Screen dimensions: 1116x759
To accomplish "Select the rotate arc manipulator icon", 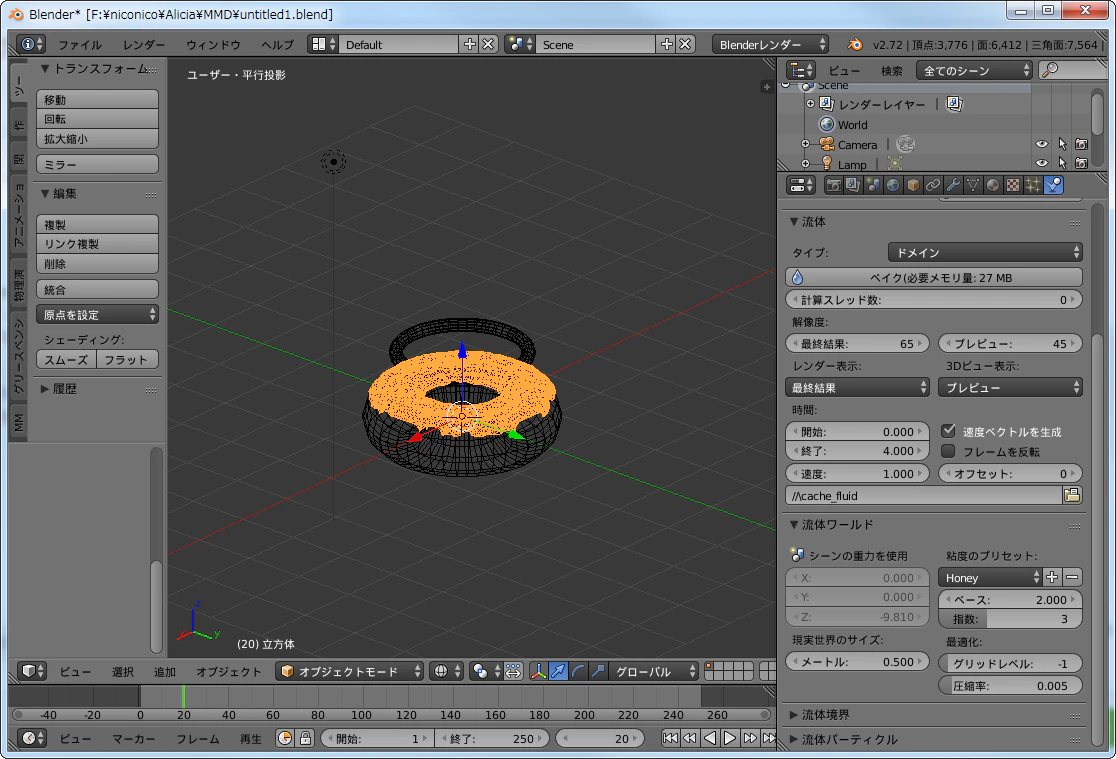I will 579,671.
